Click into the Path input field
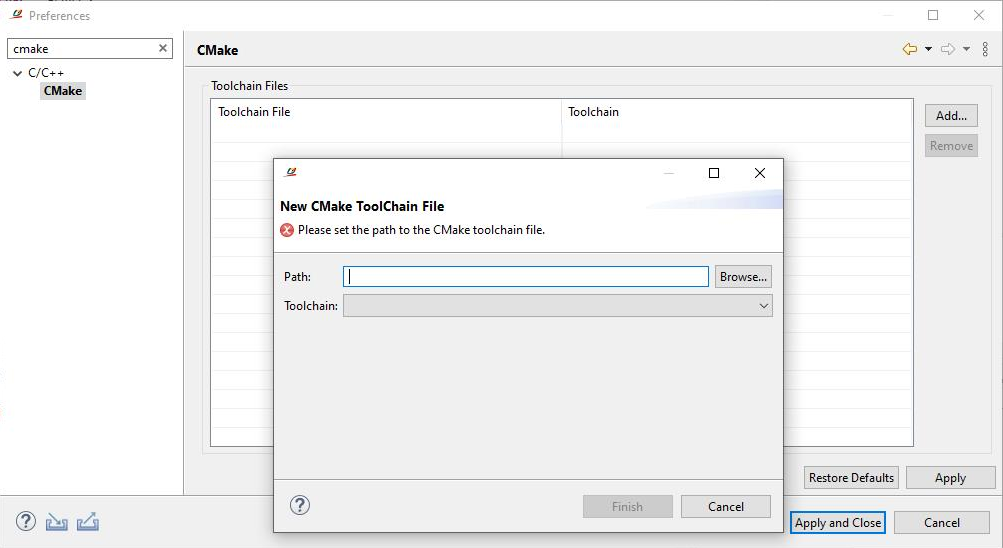 click(x=526, y=277)
